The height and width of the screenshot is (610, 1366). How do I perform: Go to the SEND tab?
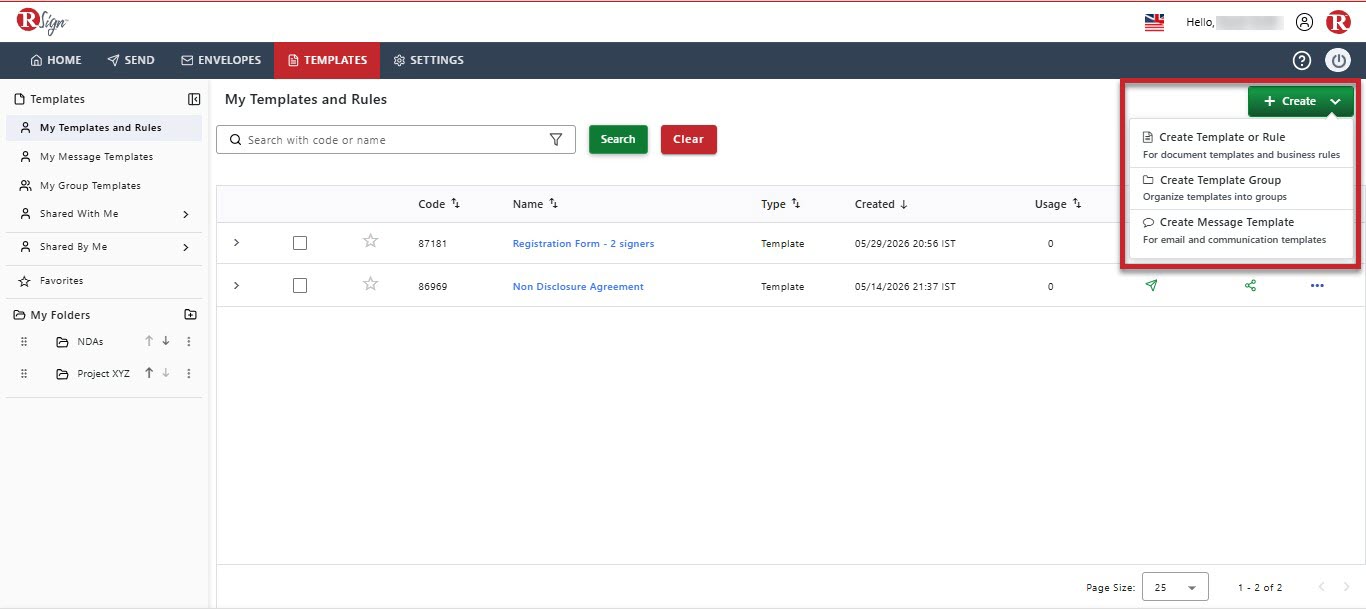pyautogui.click(x=131, y=60)
